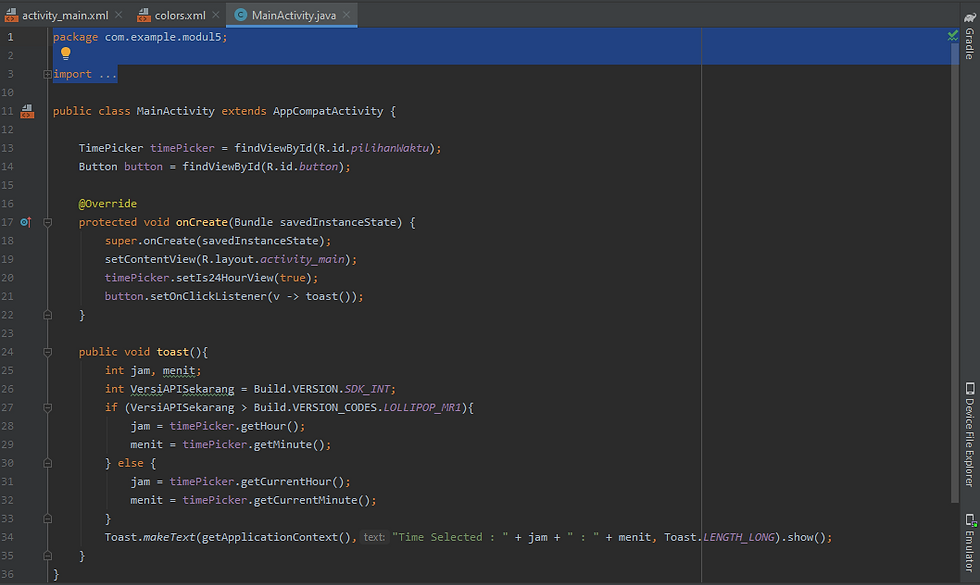980x585 pixels.
Task: Click the related XML file gutter icon on line 11
Action: [x=27, y=111]
